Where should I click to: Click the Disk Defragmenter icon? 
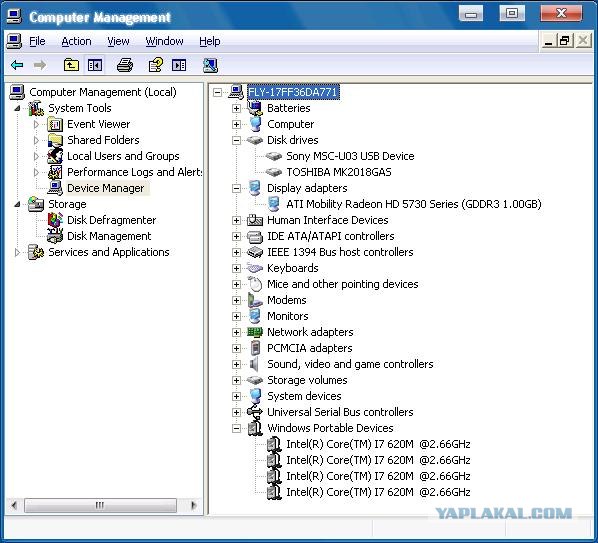(55, 220)
